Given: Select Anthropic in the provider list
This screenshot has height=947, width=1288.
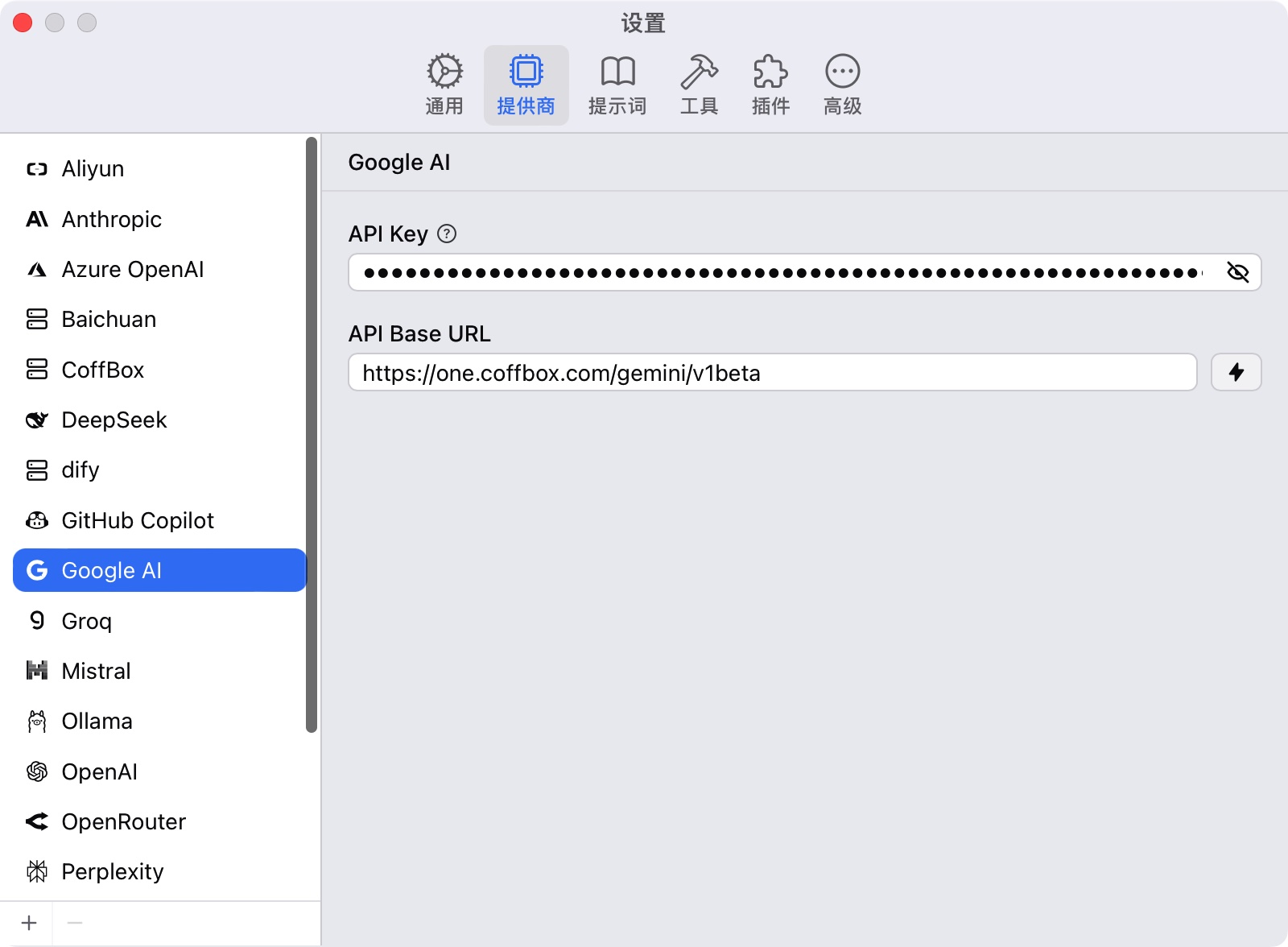Looking at the screenshot, I should tap(159, 219).
